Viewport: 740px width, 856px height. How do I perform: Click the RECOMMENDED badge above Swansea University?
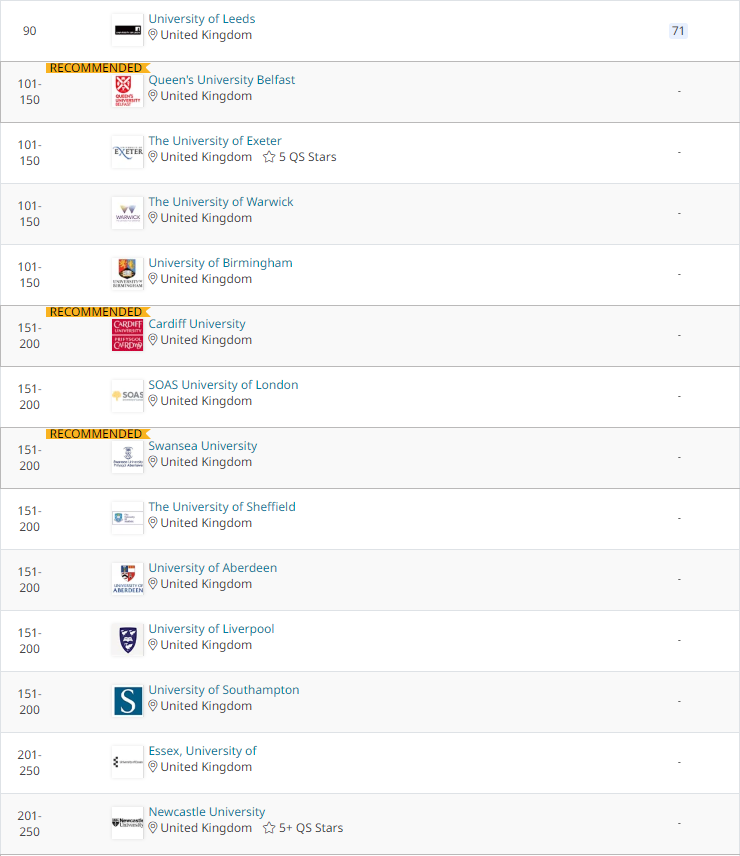(x=96, y=434)
